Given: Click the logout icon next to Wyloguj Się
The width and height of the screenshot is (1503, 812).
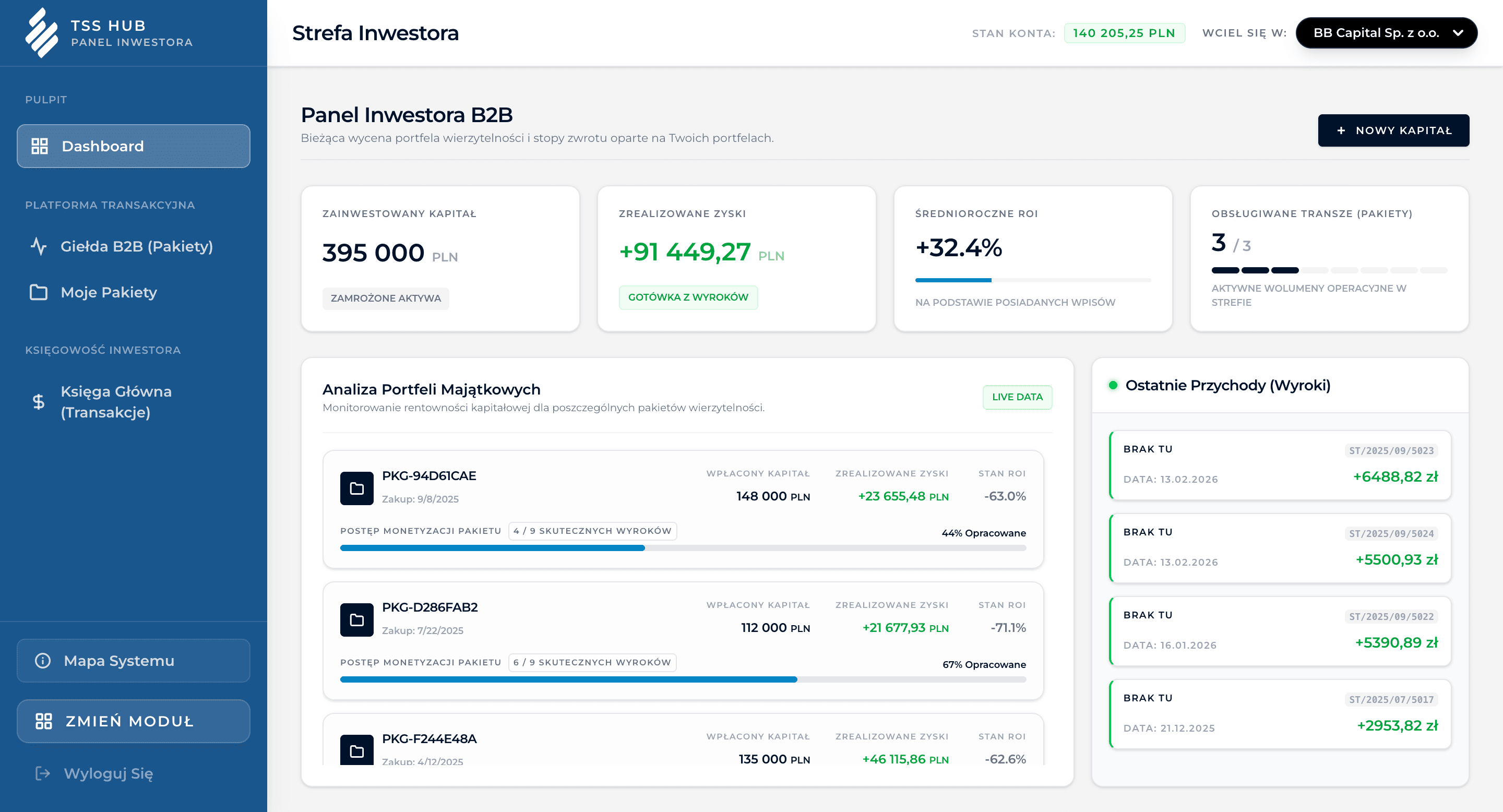Looking at the screenshot, I should point(42,774).
